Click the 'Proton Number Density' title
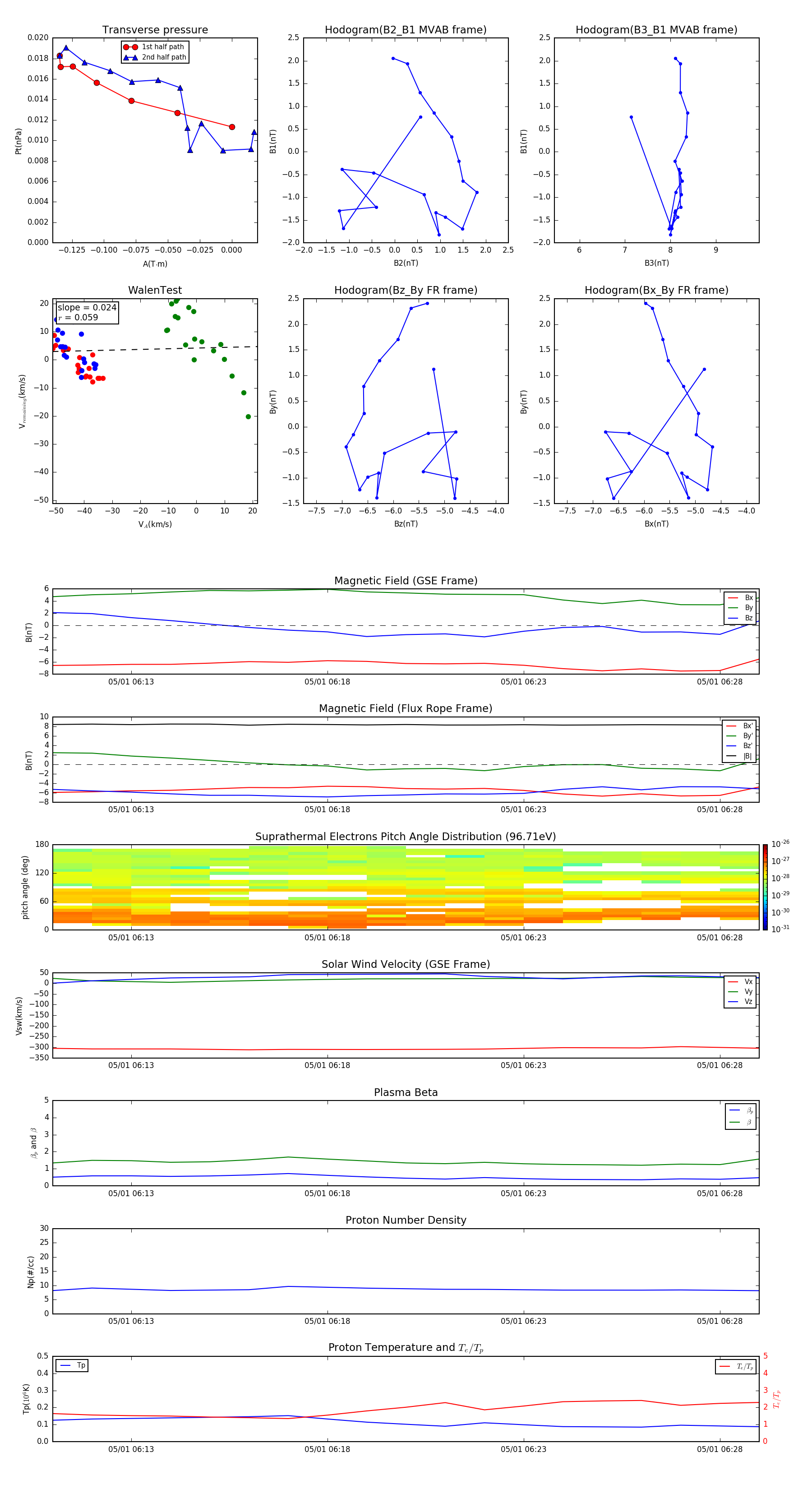The height and width of the screenshot is (1489, 812). tap(406, 1220)
